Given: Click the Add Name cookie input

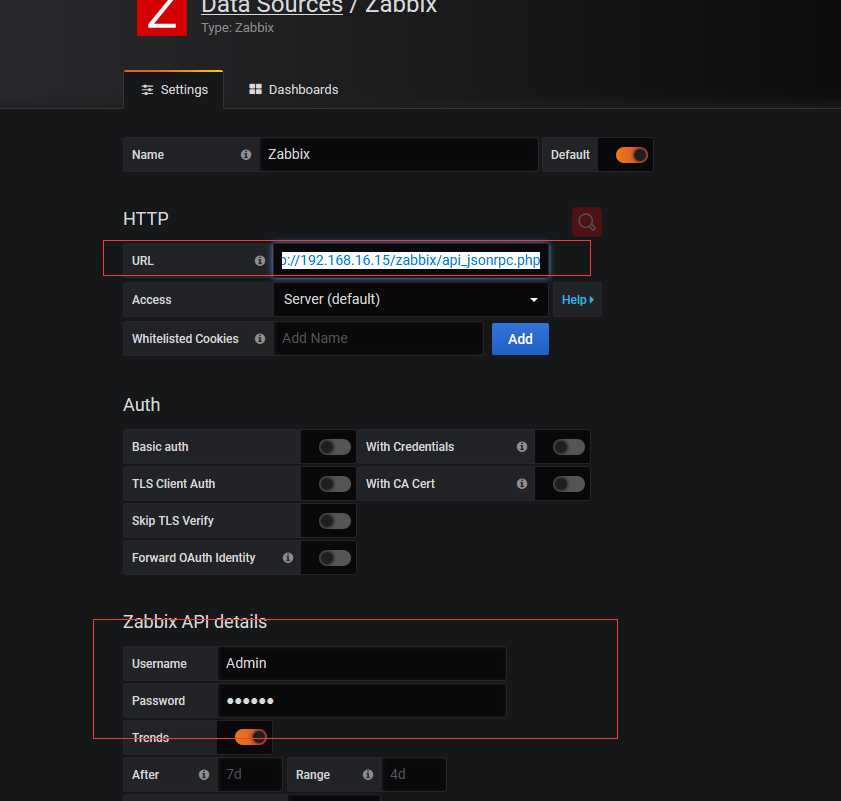Looking at the screenshot, I should pos(378,339).
